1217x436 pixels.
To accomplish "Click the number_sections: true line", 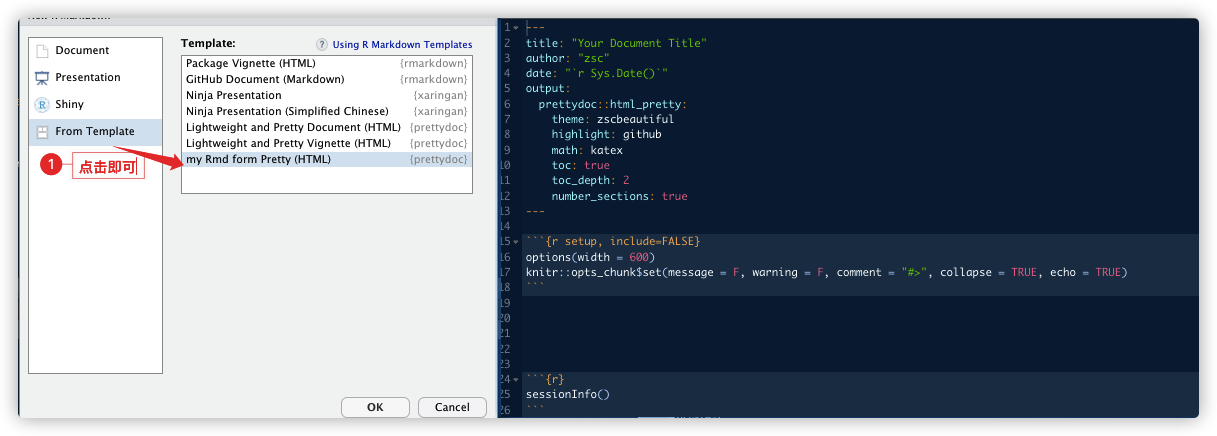I will pyautogui.click(x=619, y=196).
